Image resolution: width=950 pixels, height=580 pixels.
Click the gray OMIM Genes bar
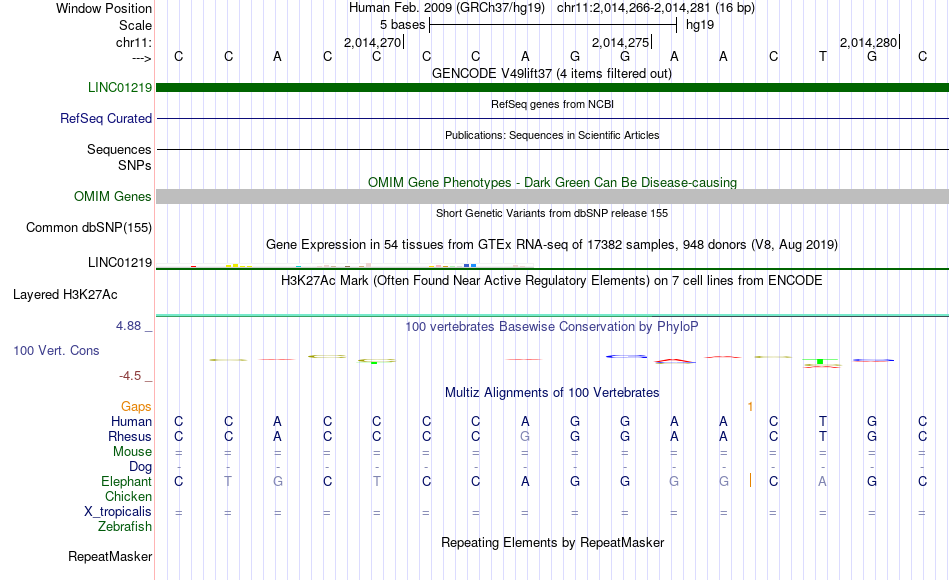click(552, 196)
